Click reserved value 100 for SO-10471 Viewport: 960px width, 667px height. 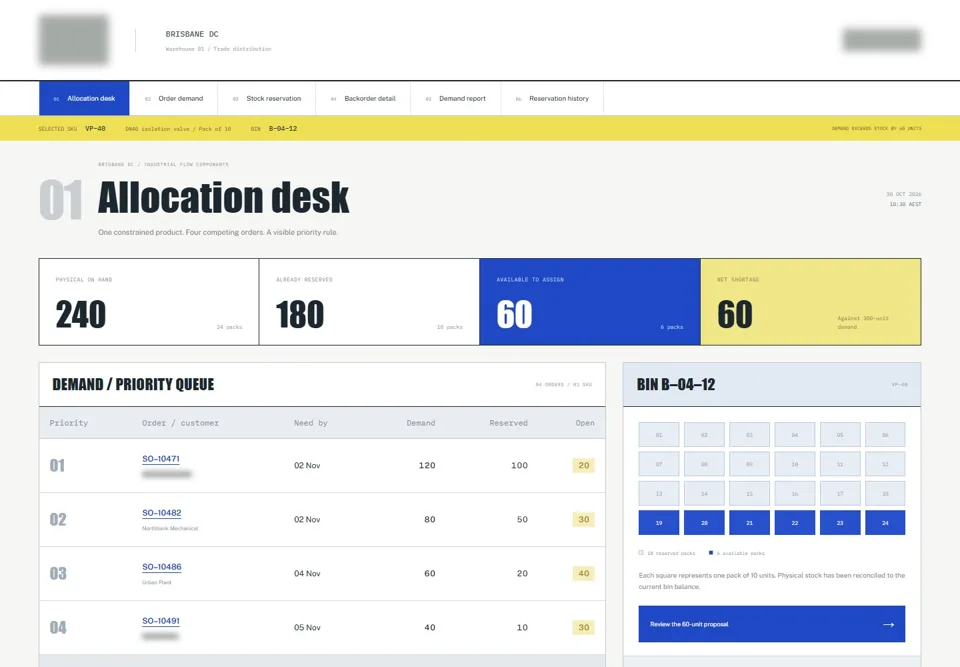tap(519, 465)
